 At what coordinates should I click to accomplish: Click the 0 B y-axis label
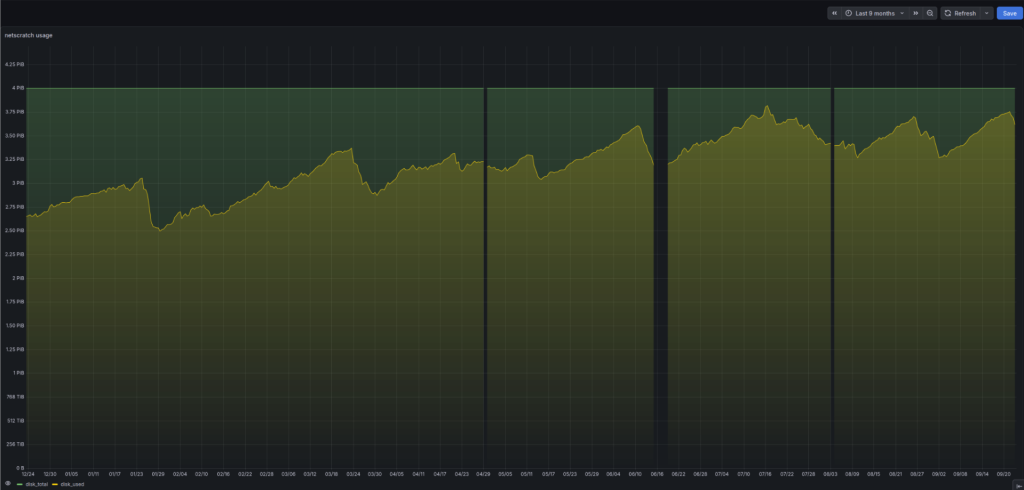21,468
